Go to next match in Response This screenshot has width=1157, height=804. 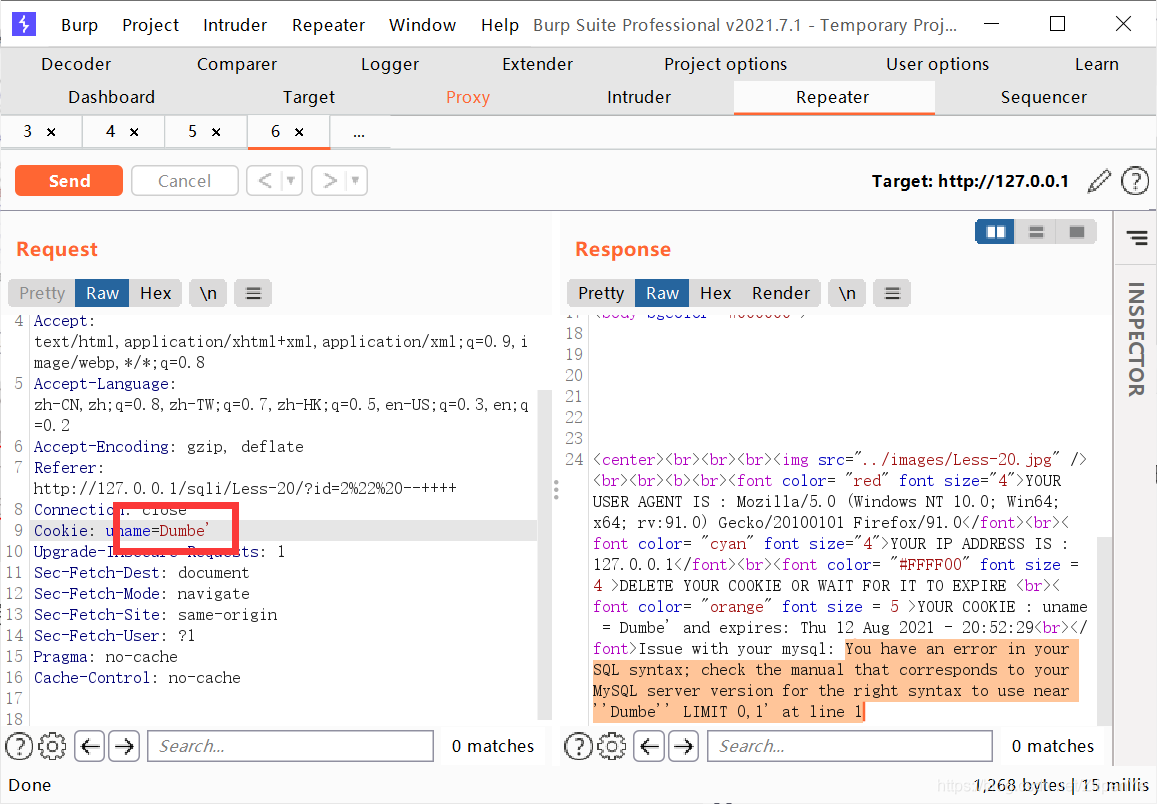[683, 746]
